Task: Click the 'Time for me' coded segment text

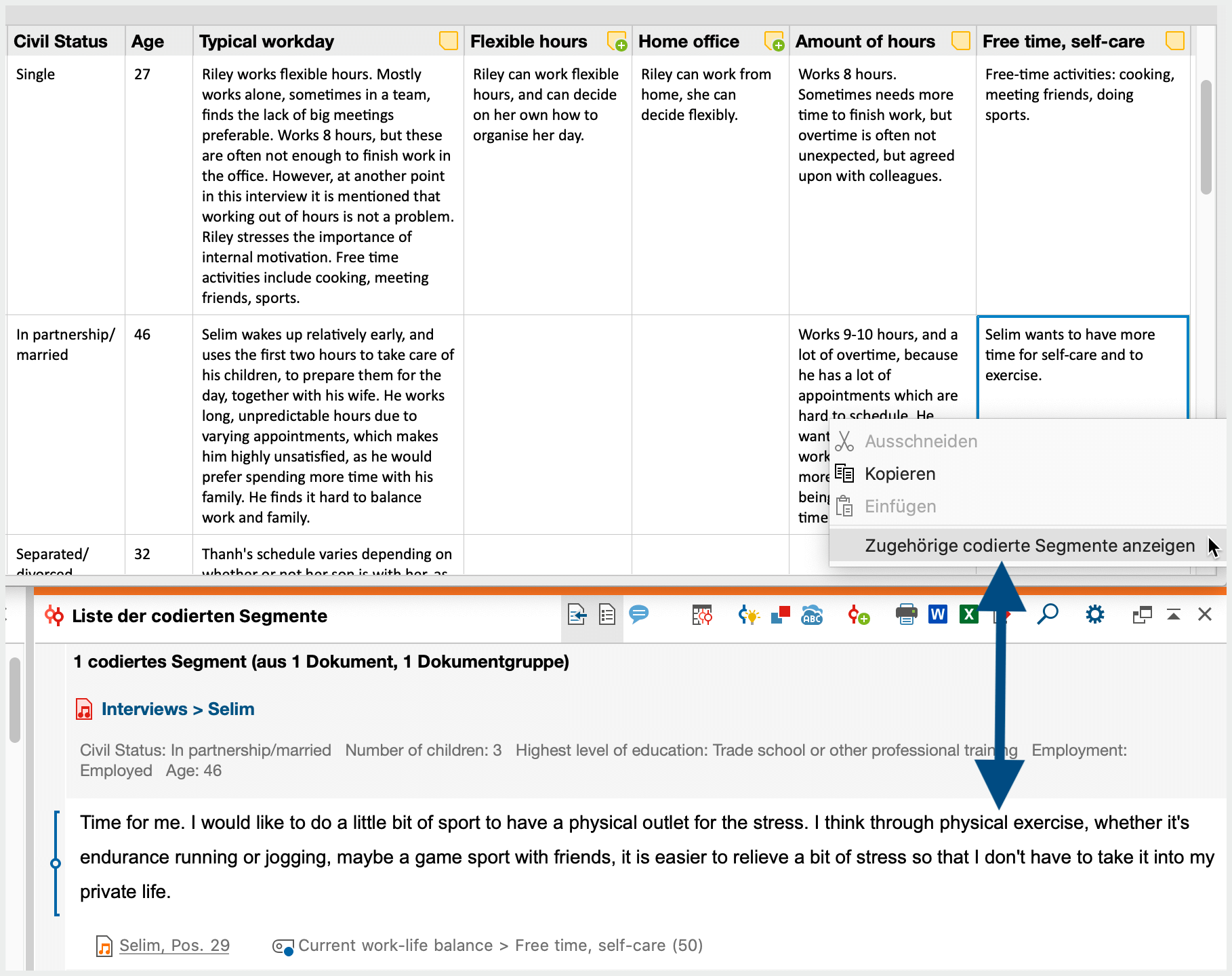Action: 647,857
